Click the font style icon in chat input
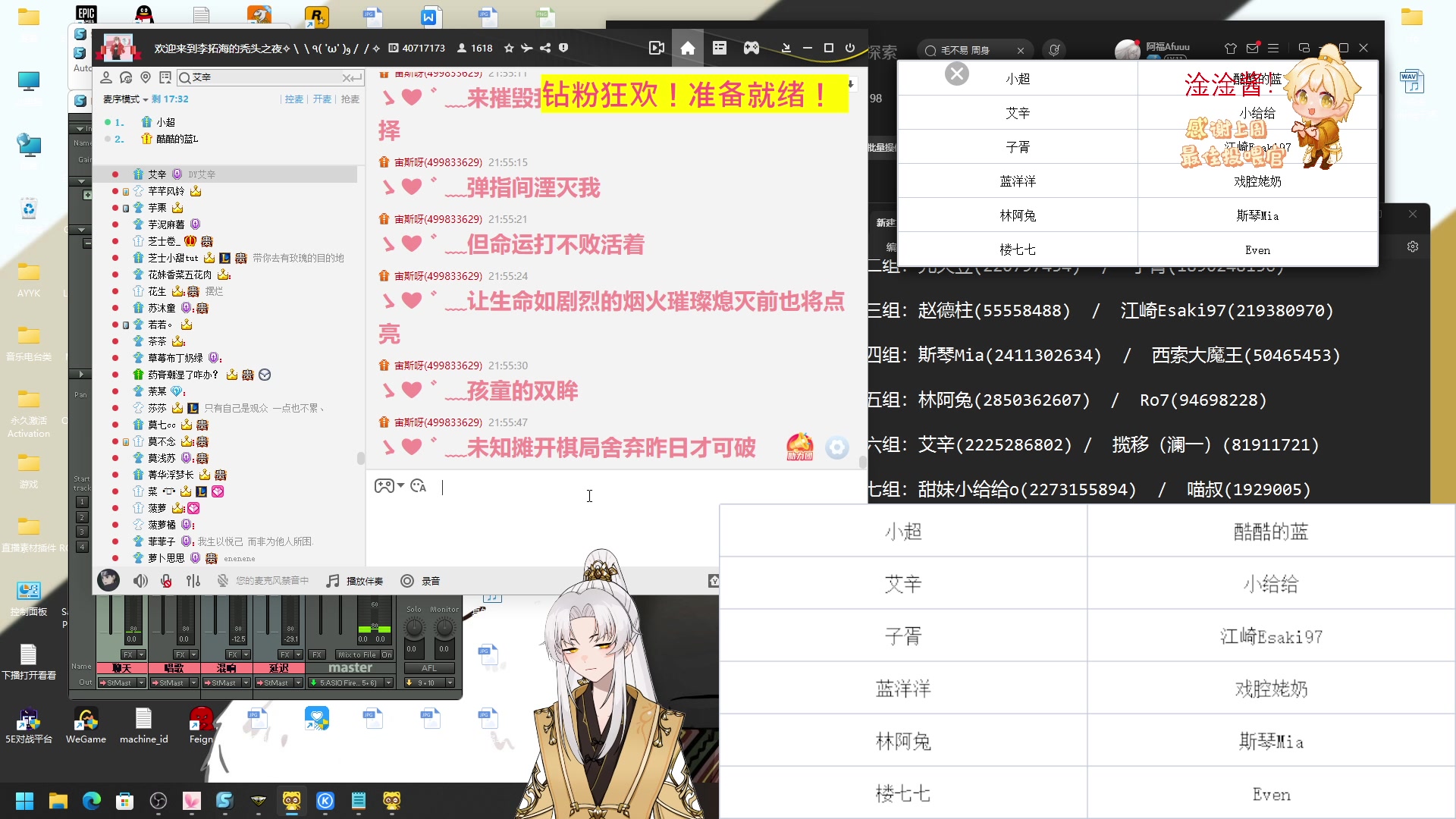 tap(419, 486)
